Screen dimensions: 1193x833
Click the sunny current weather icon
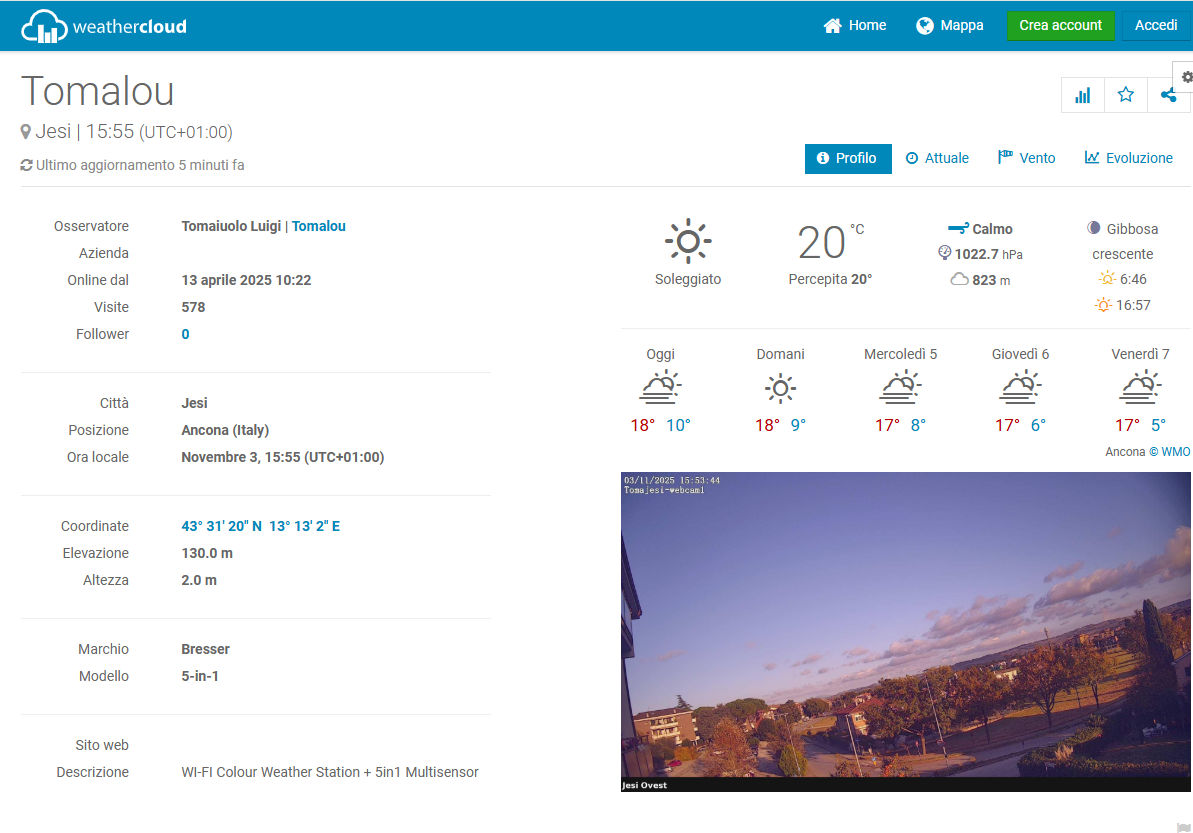(688, 242)
